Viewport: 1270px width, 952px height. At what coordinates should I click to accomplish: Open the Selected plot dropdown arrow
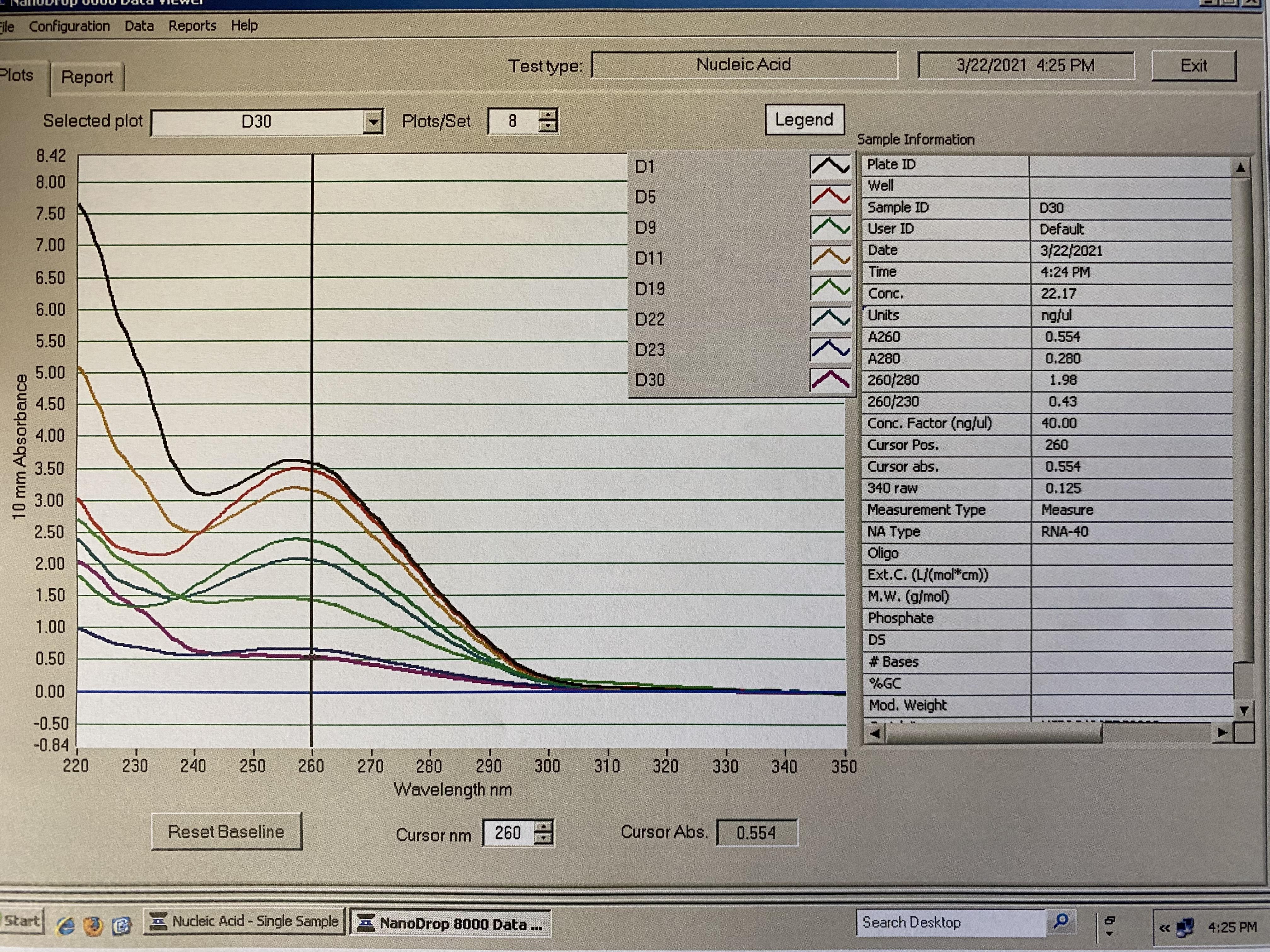coord(373,122)
